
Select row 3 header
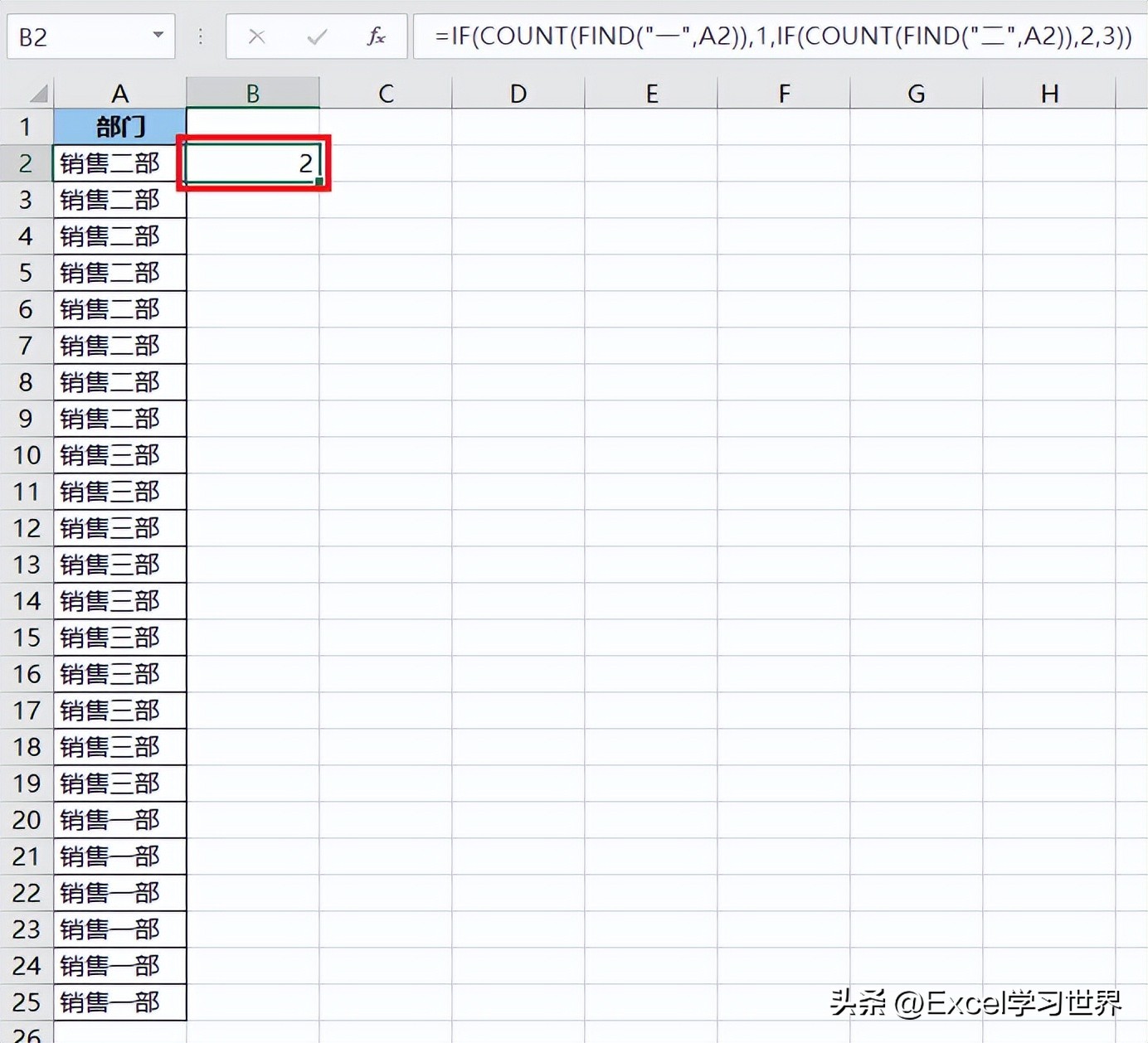coord(27,200)
